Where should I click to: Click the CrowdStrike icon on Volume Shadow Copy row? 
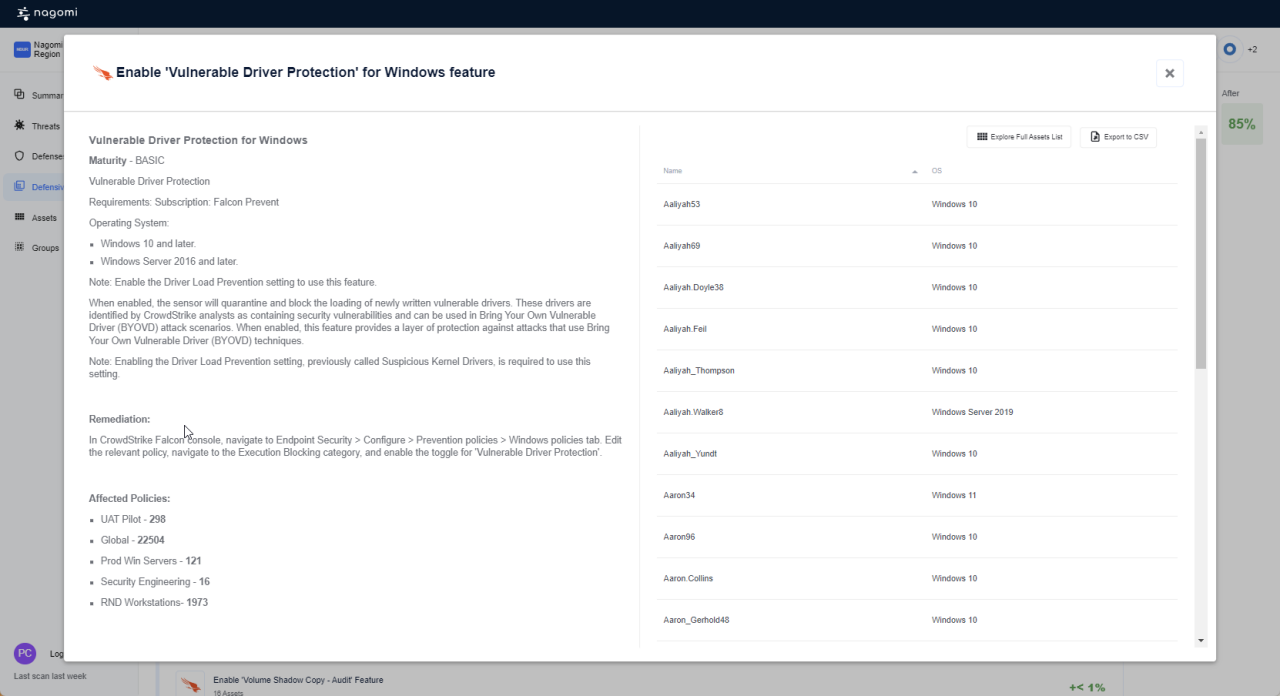190,684
